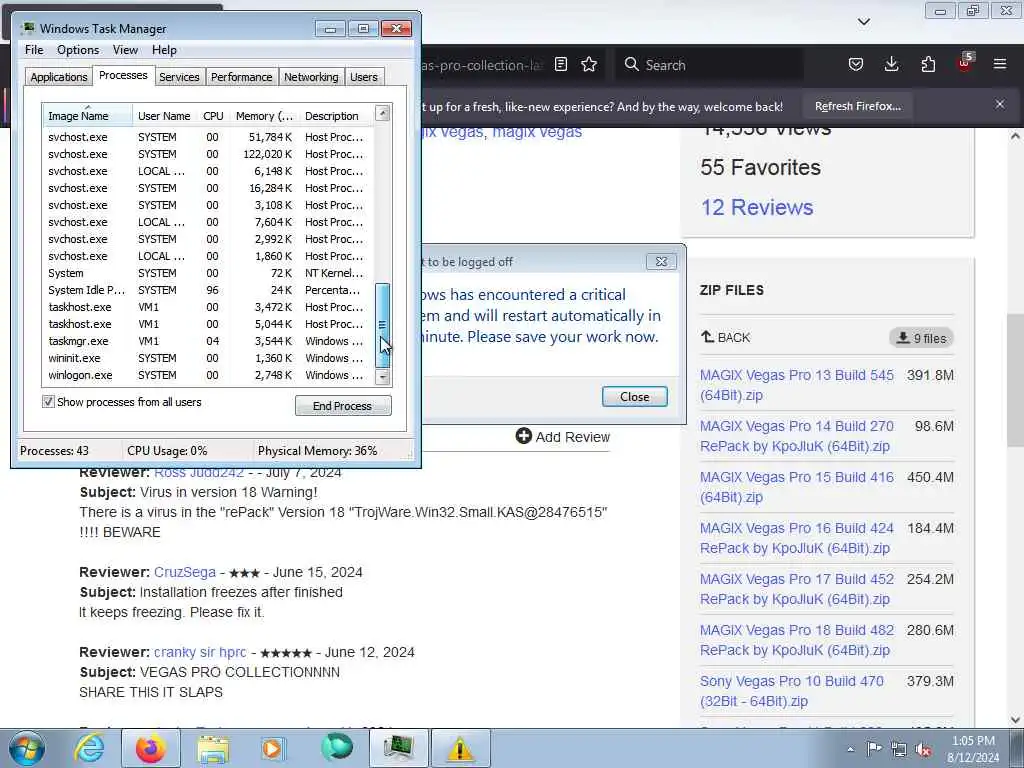
Task: Open Firefox from the taskbar
Action: (150, 748)
